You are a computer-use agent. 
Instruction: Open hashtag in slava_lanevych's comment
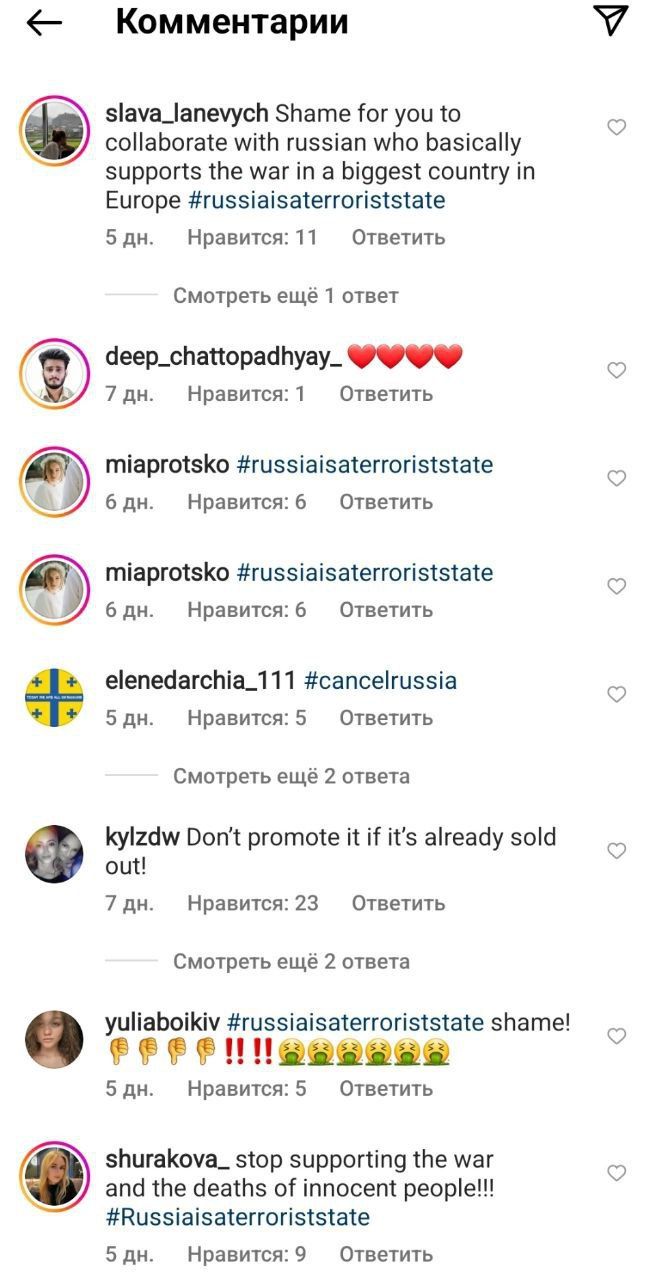coord(316,200)
